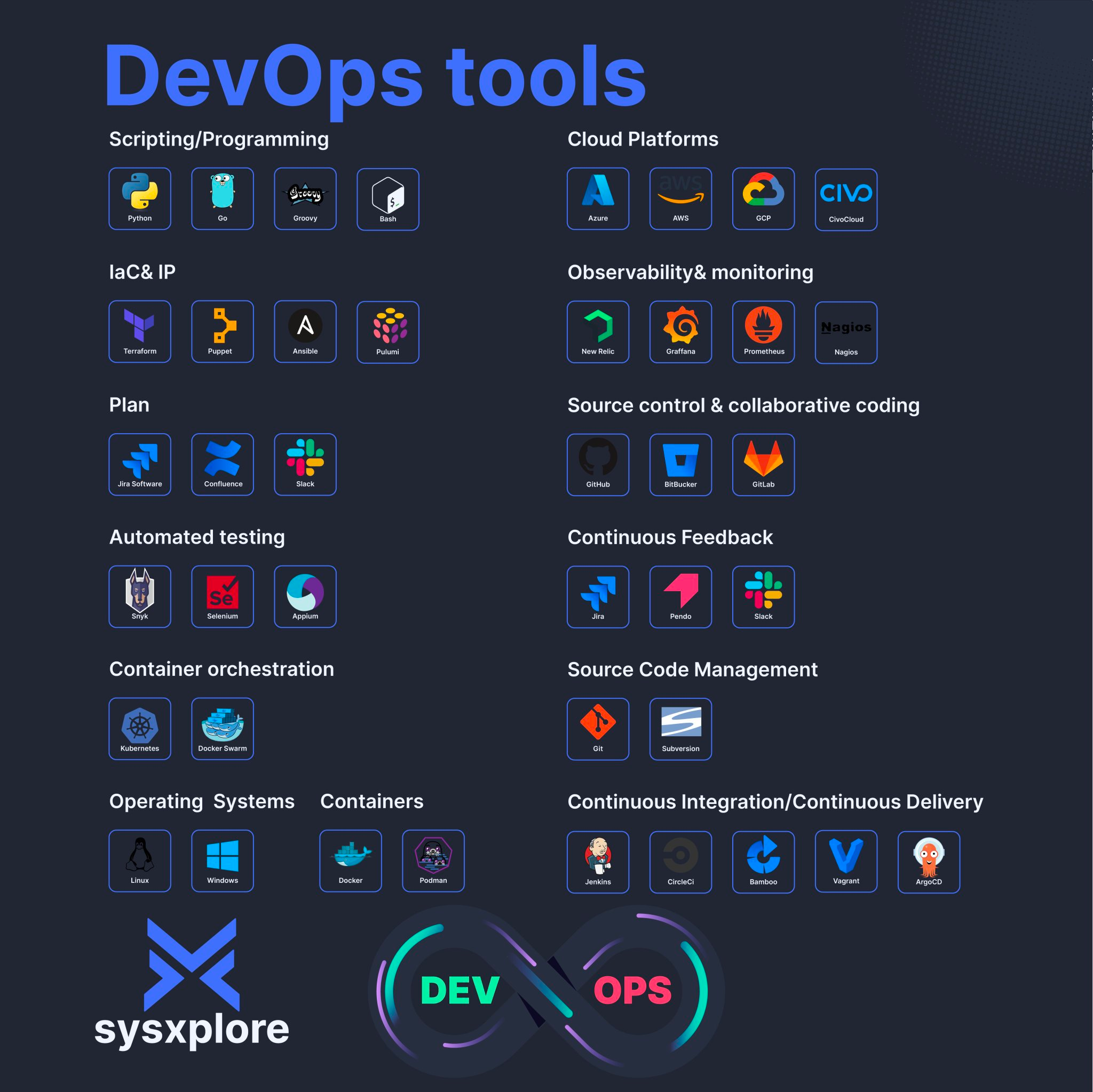Viewport: 1093px width, 1092px height.
Task: Select the CivoCloud tile
Action: (x=846, y=200)
